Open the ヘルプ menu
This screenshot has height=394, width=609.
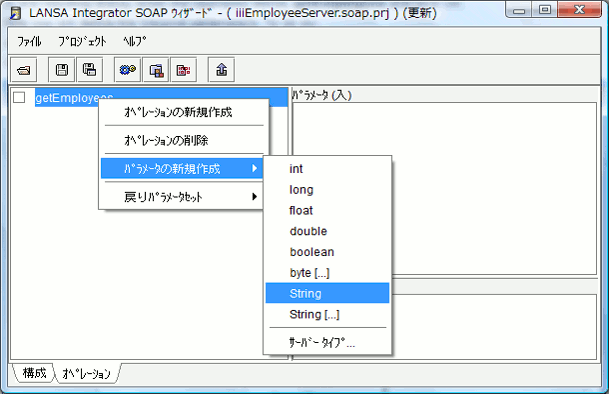pyautogui.click(x=134, y=41)
